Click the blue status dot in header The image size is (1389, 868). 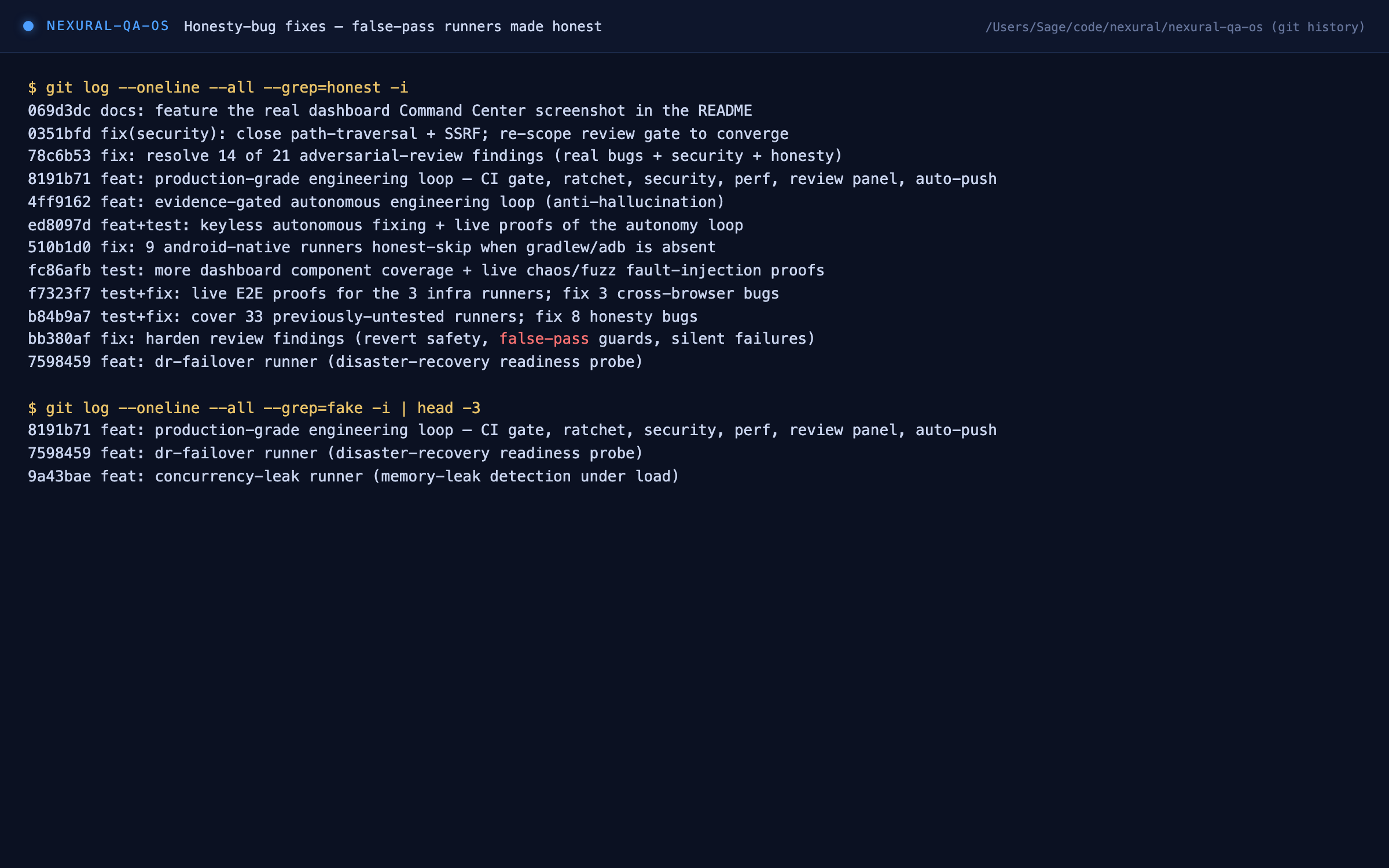click(x=28, y=26)
